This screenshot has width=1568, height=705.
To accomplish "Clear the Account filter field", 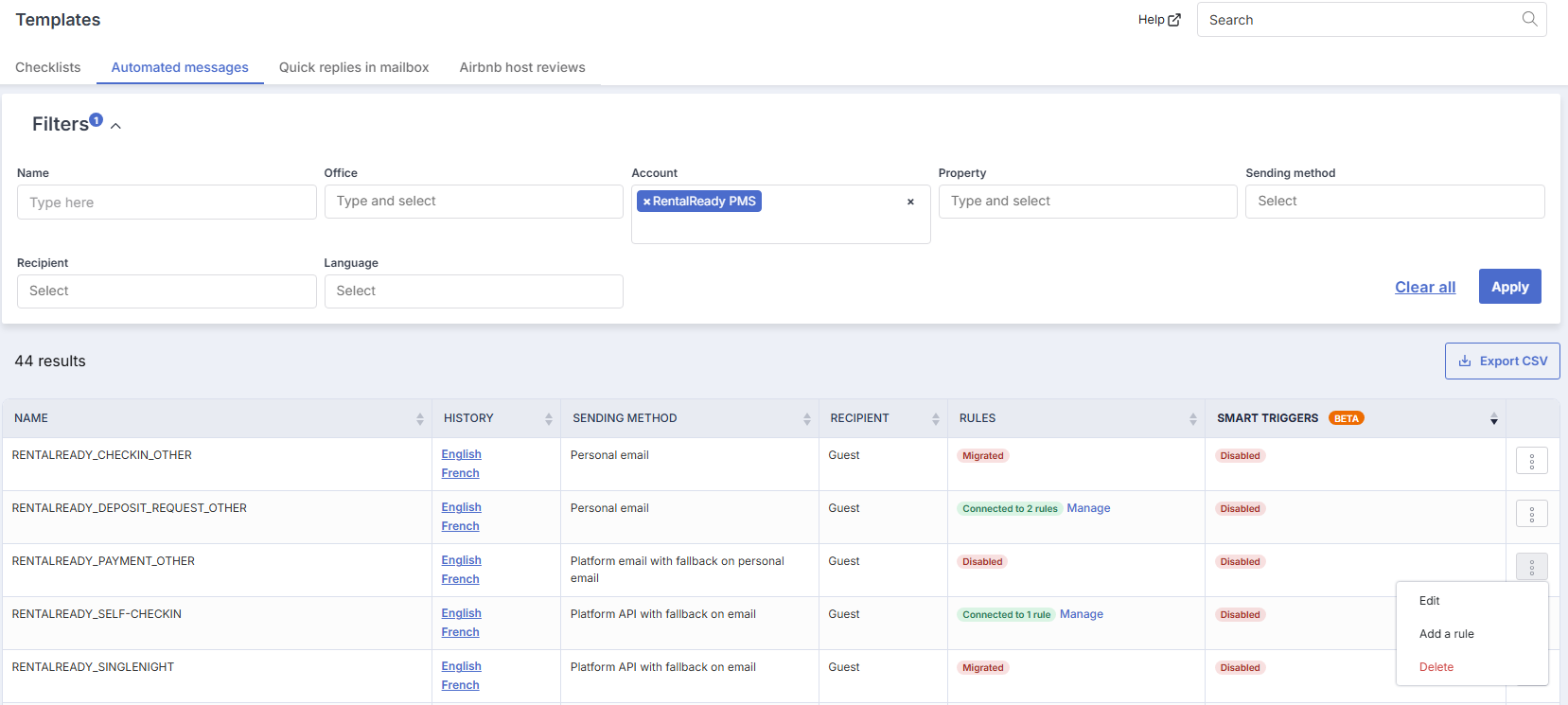I will coord(910,202).
